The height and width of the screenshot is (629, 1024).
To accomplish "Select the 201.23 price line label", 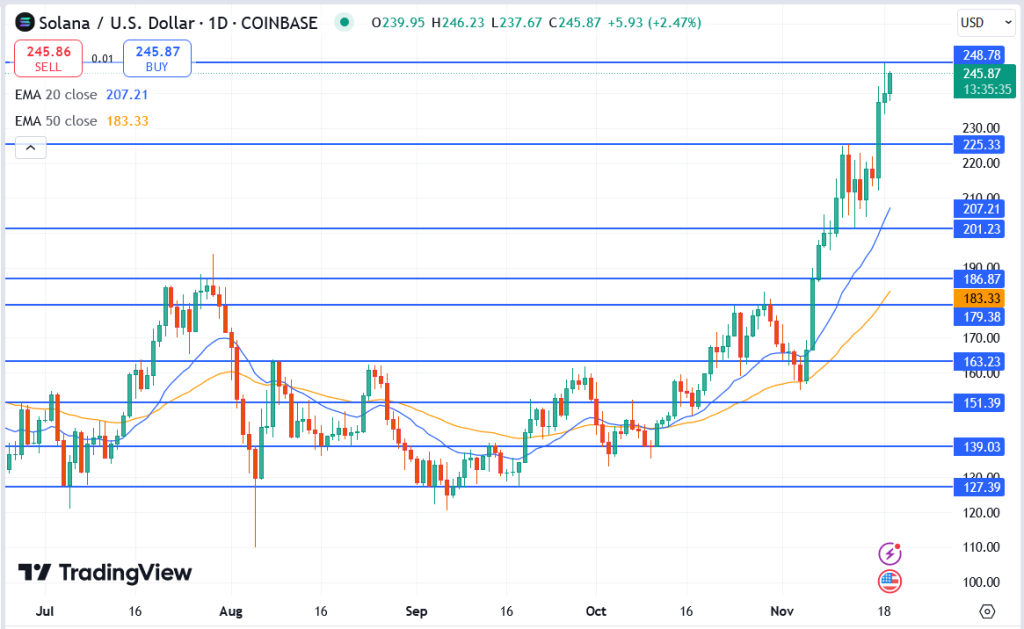I will coord(979,229).
